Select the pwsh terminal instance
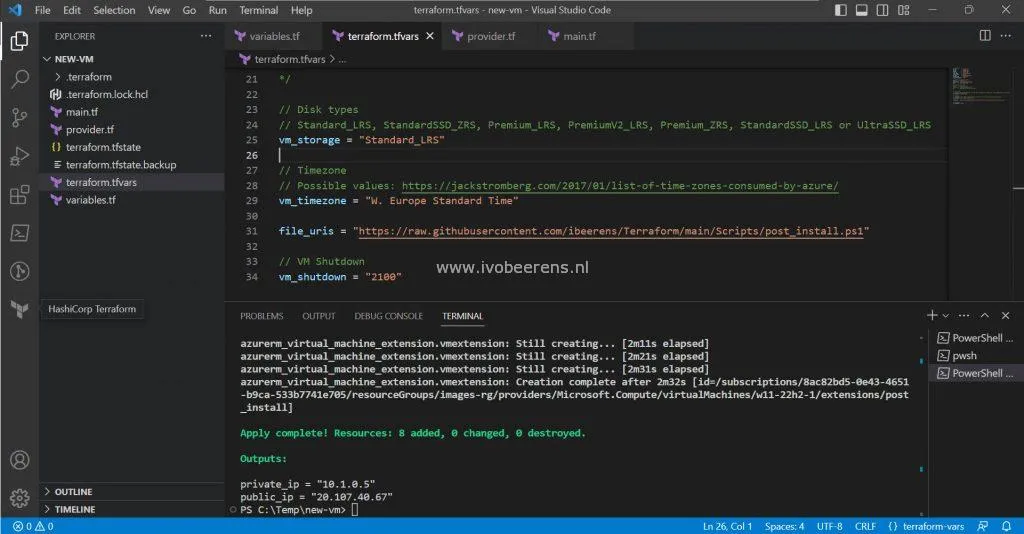1024x534 pixels. click(976, 356)
